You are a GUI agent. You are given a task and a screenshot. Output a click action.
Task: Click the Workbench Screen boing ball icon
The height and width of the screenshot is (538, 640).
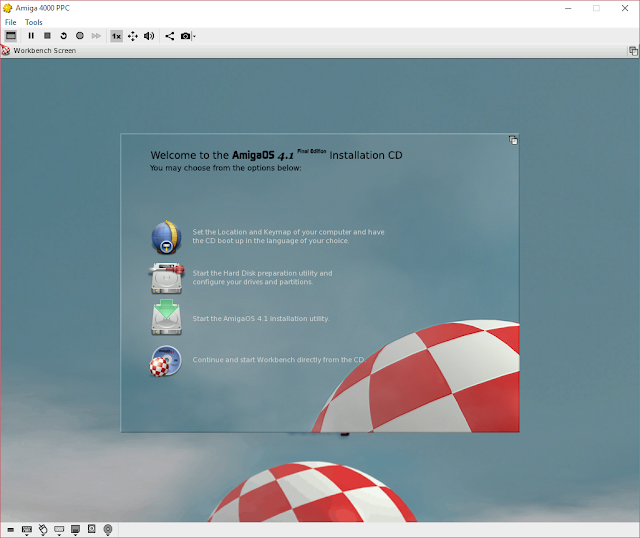pos(6,51)
